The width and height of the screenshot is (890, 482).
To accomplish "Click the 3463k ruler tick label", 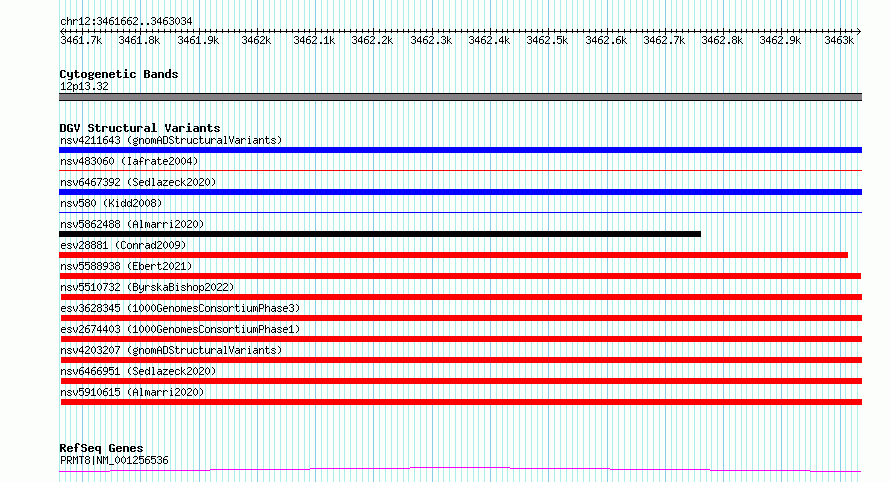I will click(x=839, y=41).
